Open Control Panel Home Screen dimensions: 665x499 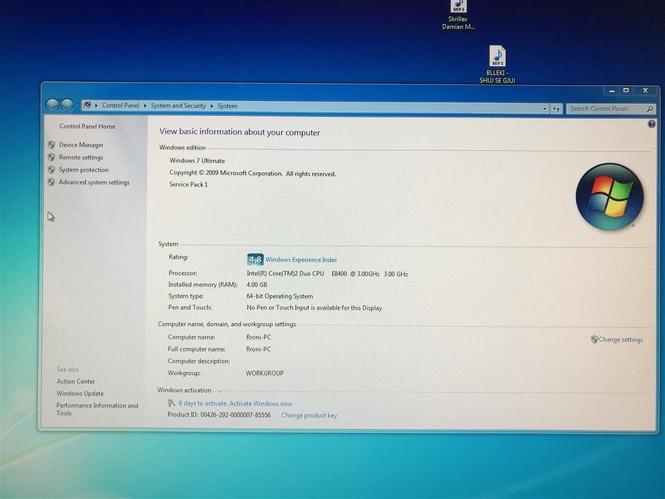87,126
